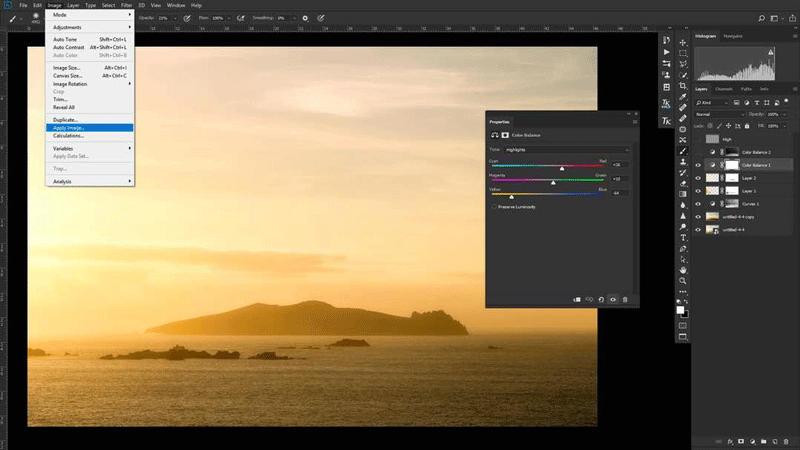Select the Move tool
Viewport: 800px width, 450px height.
tap(683, 42)
